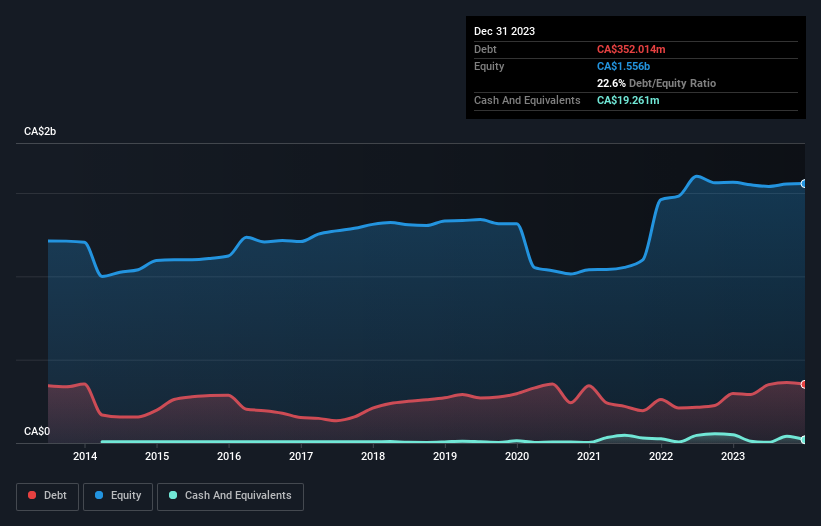Click the teal Cash legend dot
The height and width of the screenshot is (526, 821).
click(173, 495)
